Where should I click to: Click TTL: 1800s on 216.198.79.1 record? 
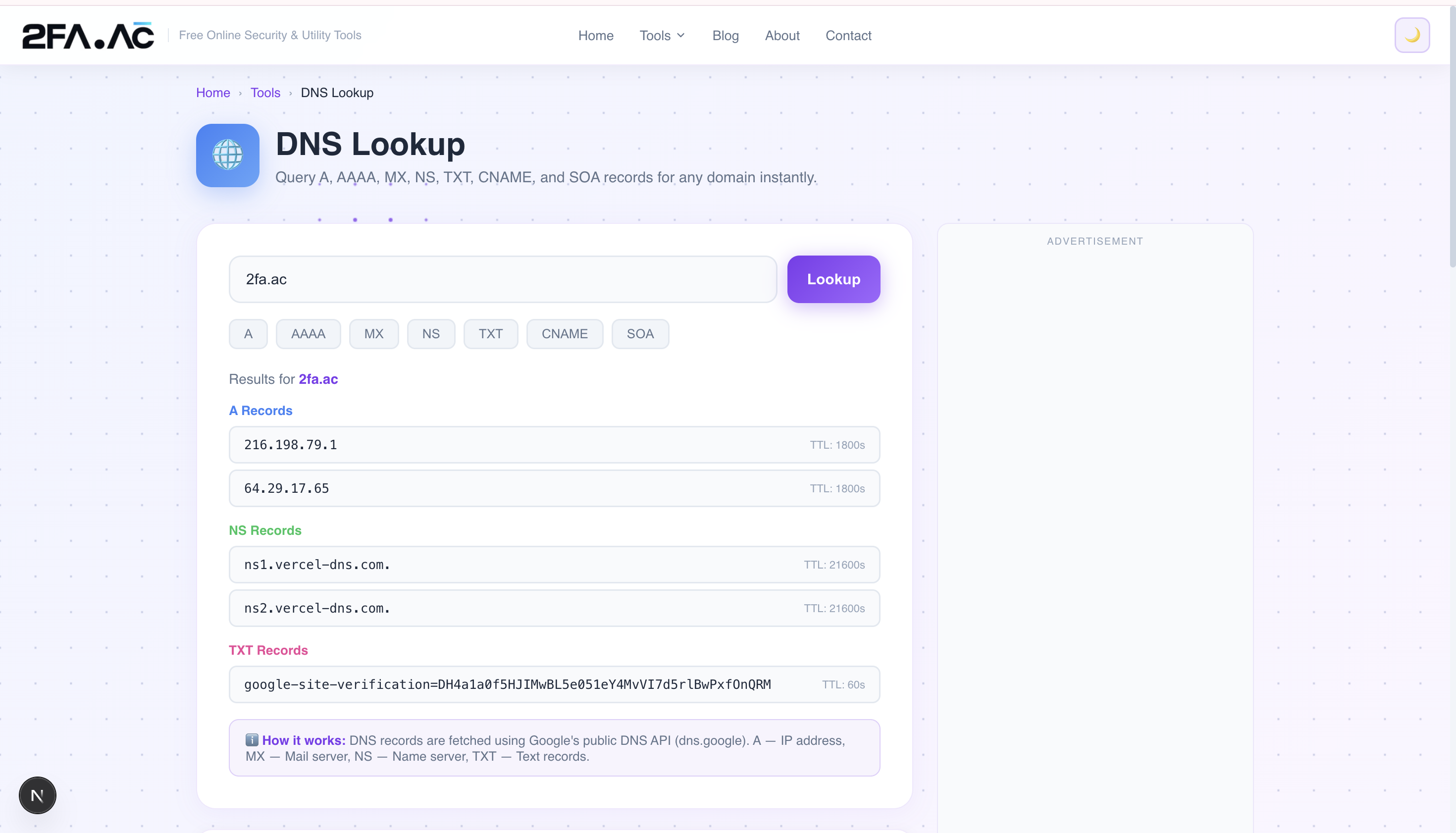pyautogui.click(x=837, y=445)
